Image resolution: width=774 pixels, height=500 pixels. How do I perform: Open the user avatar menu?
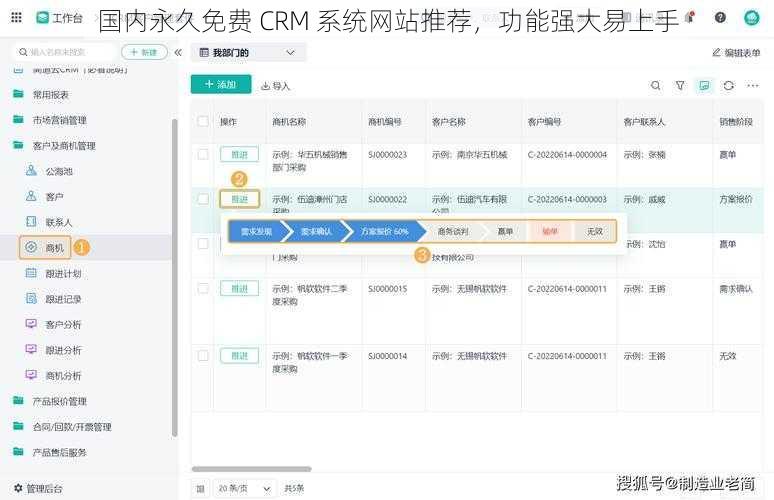click(751, 18)
